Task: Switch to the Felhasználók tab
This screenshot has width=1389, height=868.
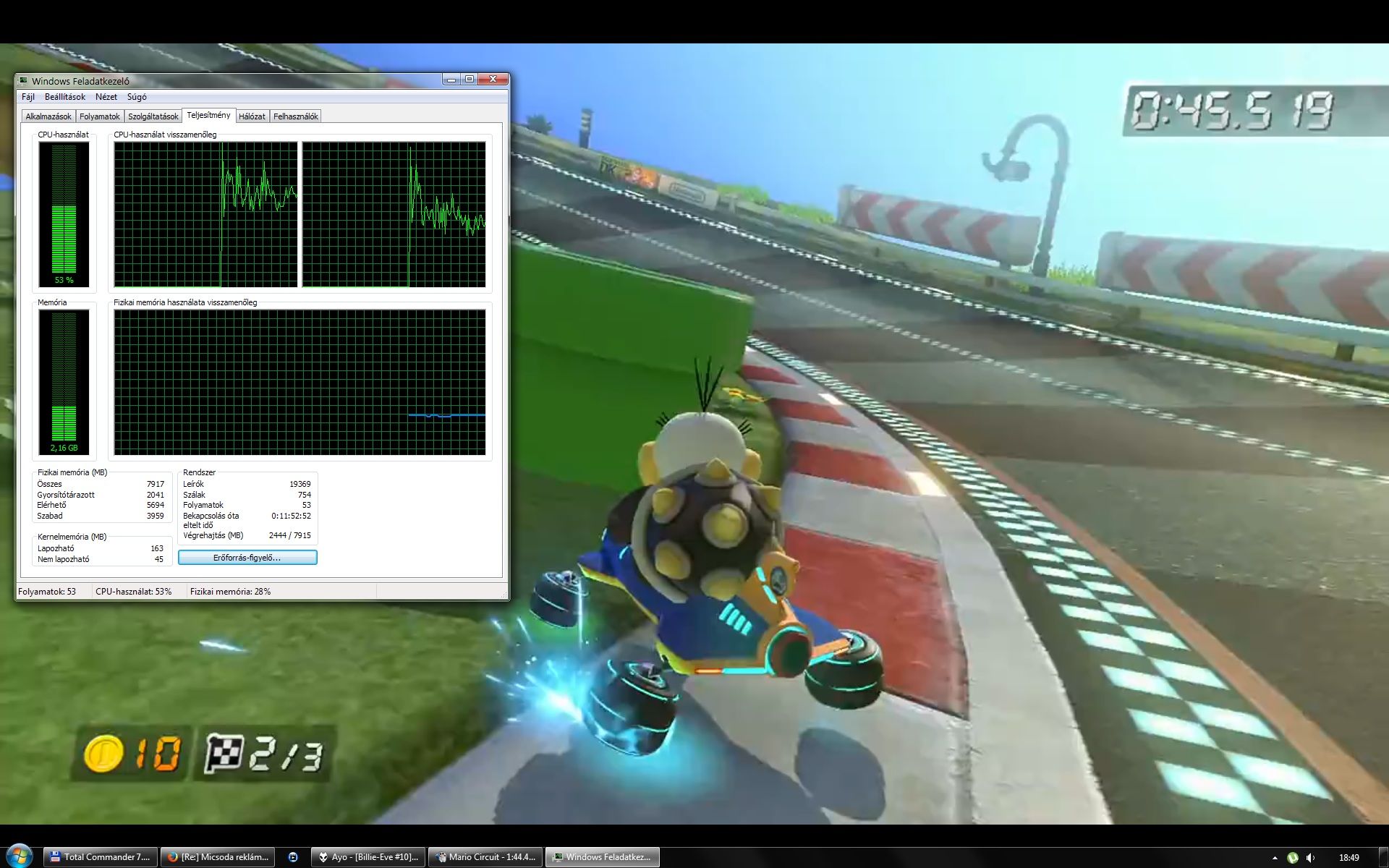Action: point(295,116)
